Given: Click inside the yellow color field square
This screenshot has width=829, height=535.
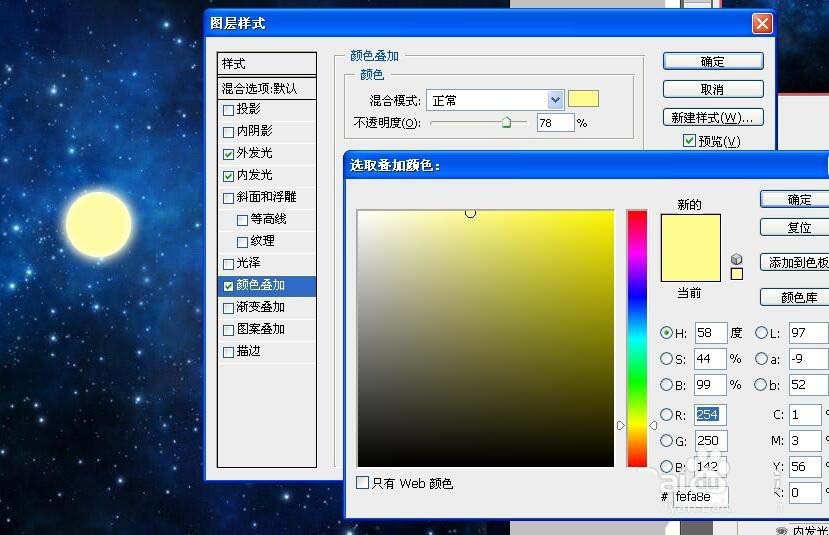Looking at the screenshot, I should (x=485, y=338).
